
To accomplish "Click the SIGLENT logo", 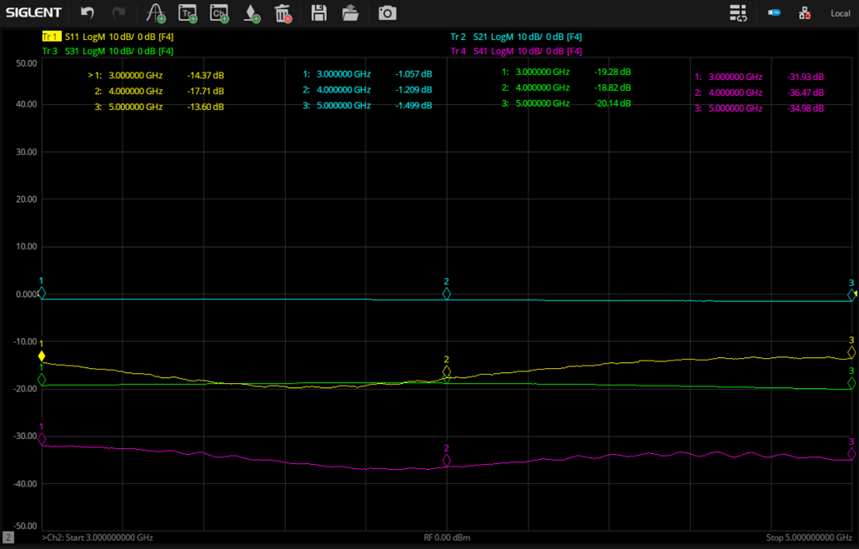I will pos(33,12).
